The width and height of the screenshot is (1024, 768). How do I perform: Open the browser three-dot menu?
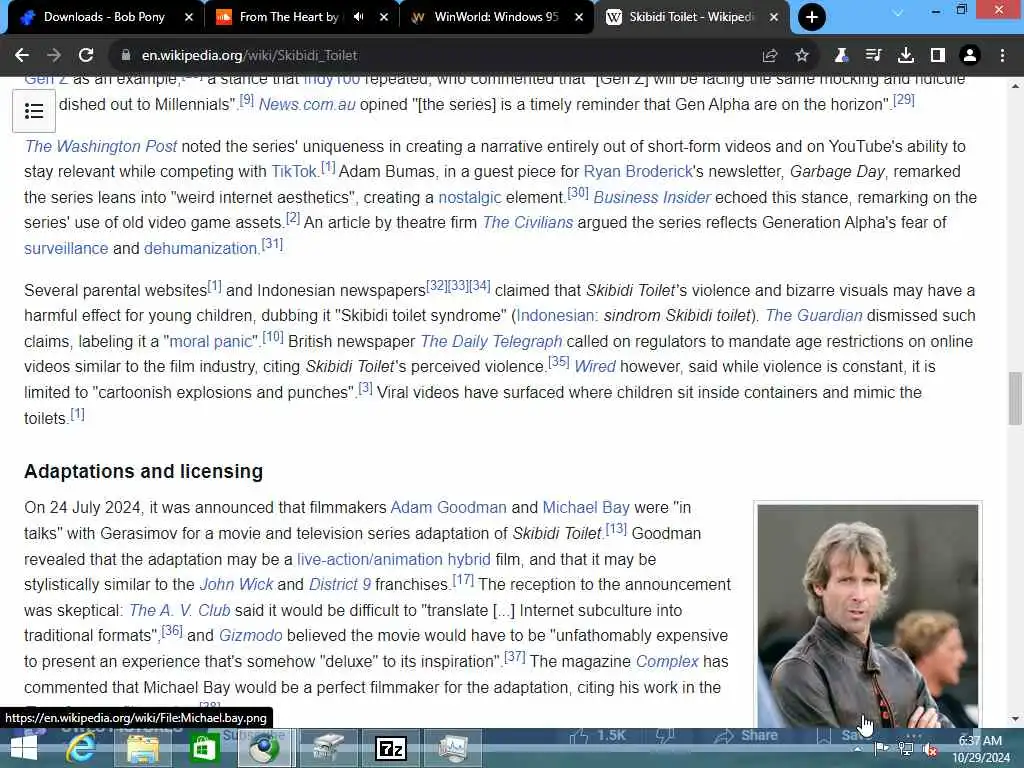[x=1002, y=56]
